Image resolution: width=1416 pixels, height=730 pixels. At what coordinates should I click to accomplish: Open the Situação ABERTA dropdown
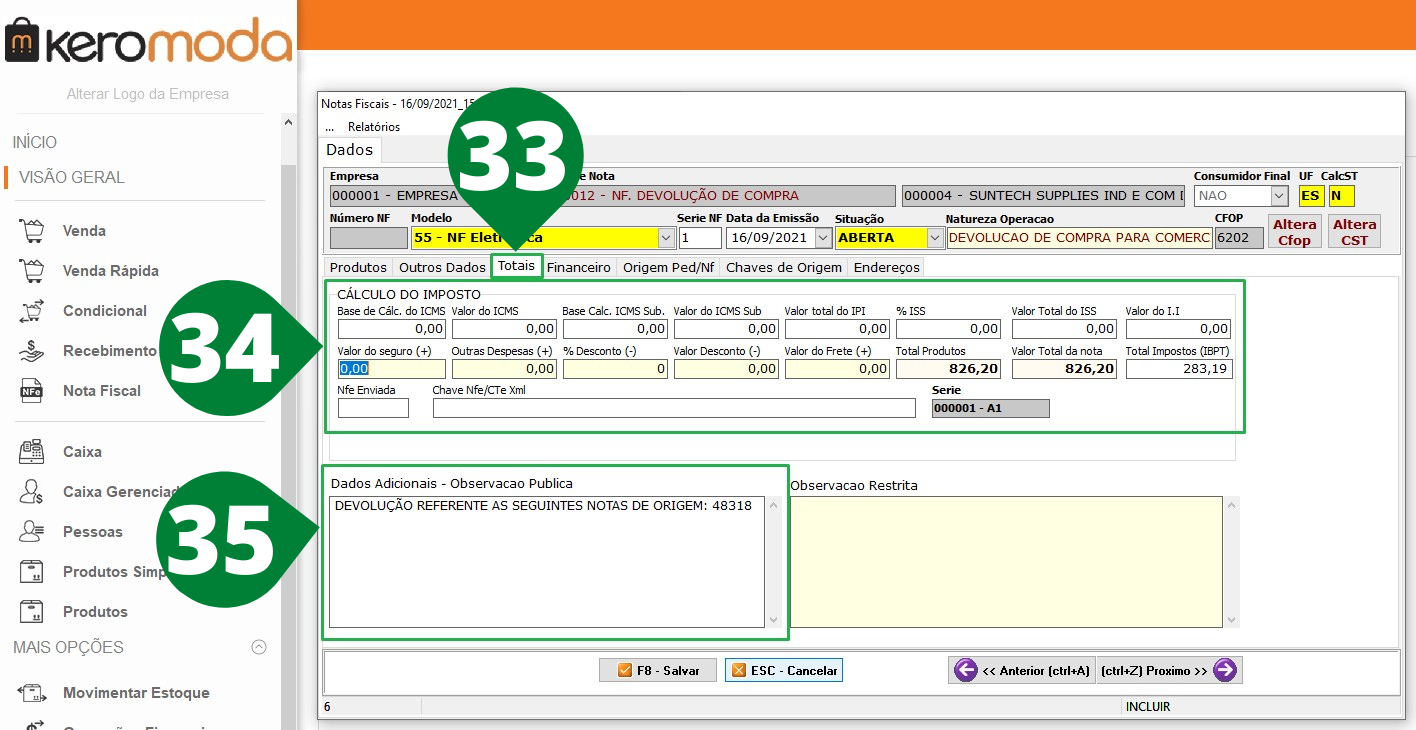[x=935, y=238]
